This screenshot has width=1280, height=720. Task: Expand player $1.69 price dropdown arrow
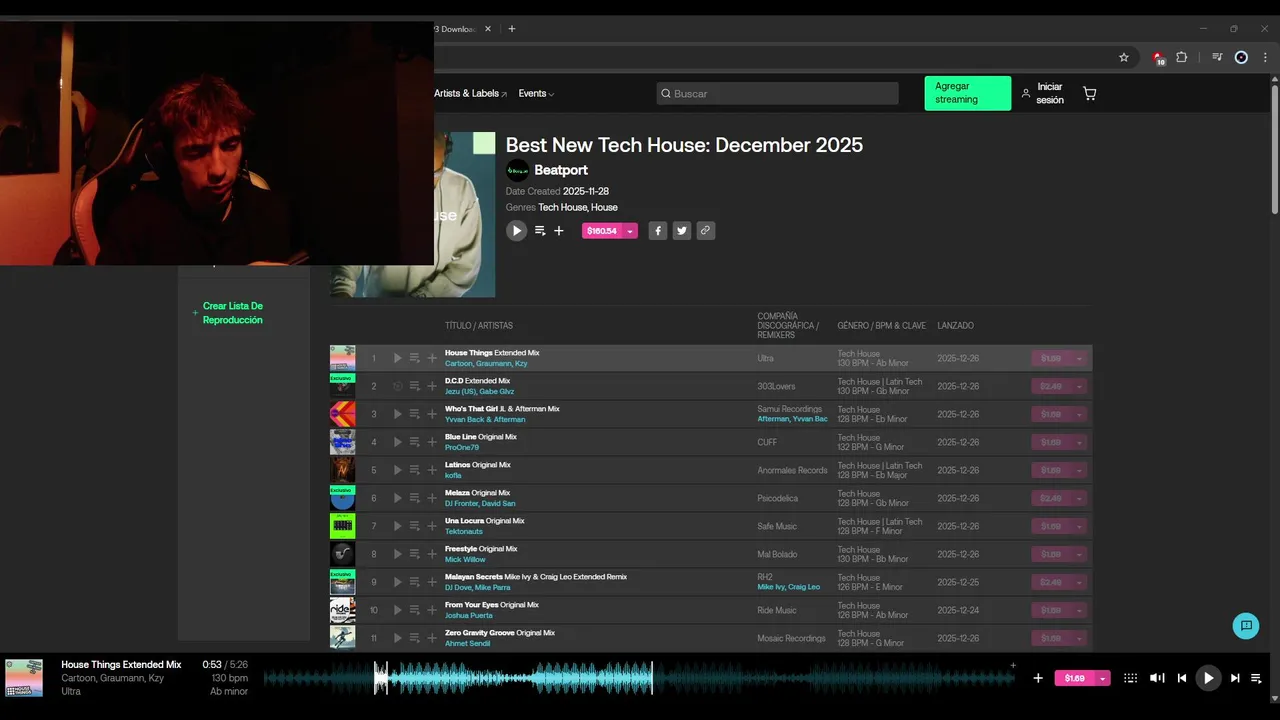(1103, 678)
